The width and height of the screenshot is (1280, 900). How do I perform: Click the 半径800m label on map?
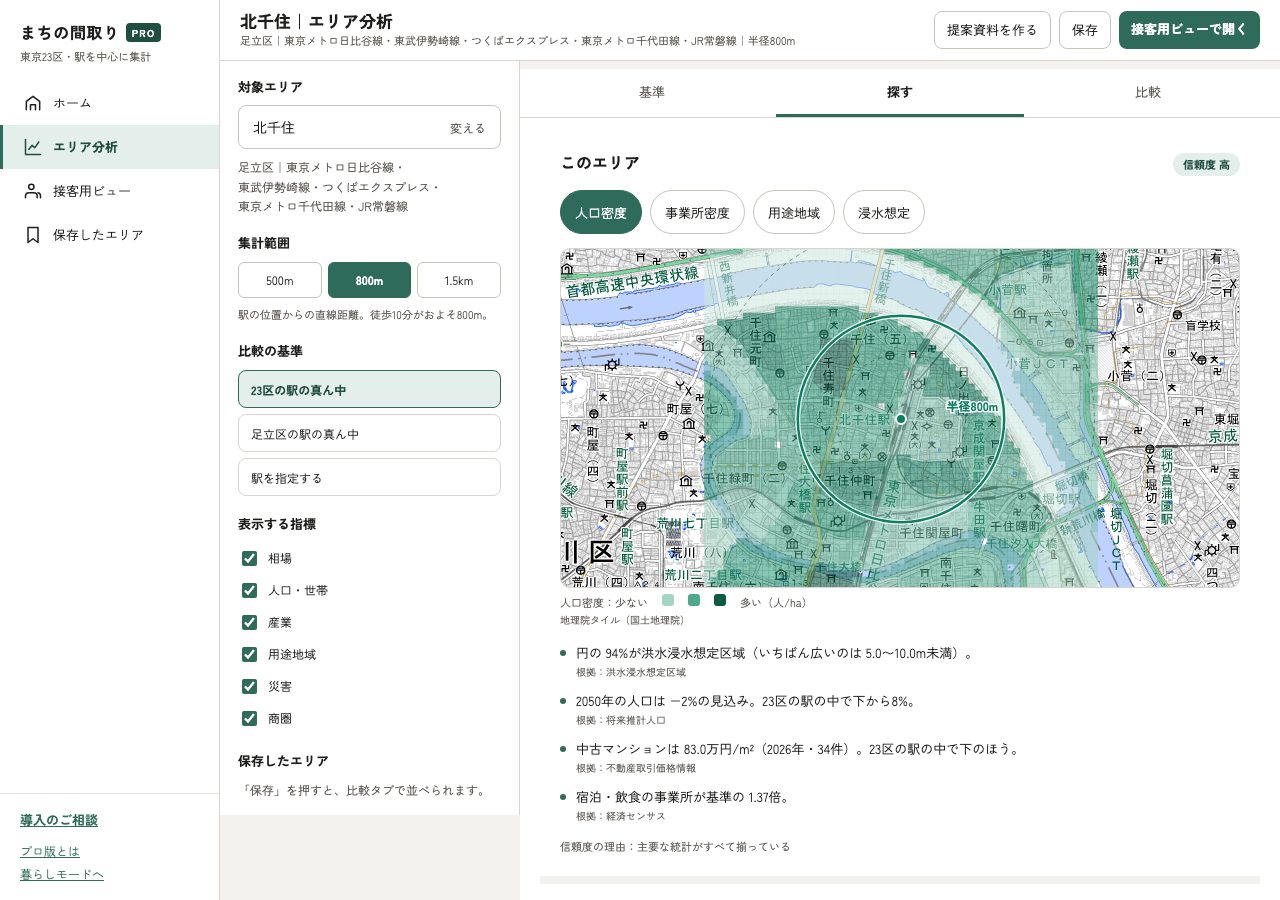[x=973, y=407]
